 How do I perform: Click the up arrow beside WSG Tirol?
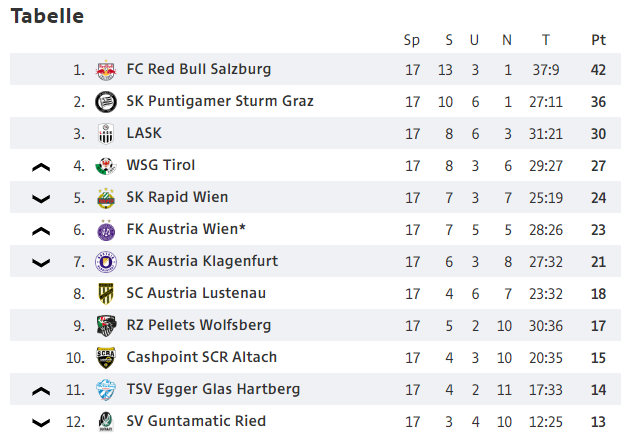click(x=41, y=167)
